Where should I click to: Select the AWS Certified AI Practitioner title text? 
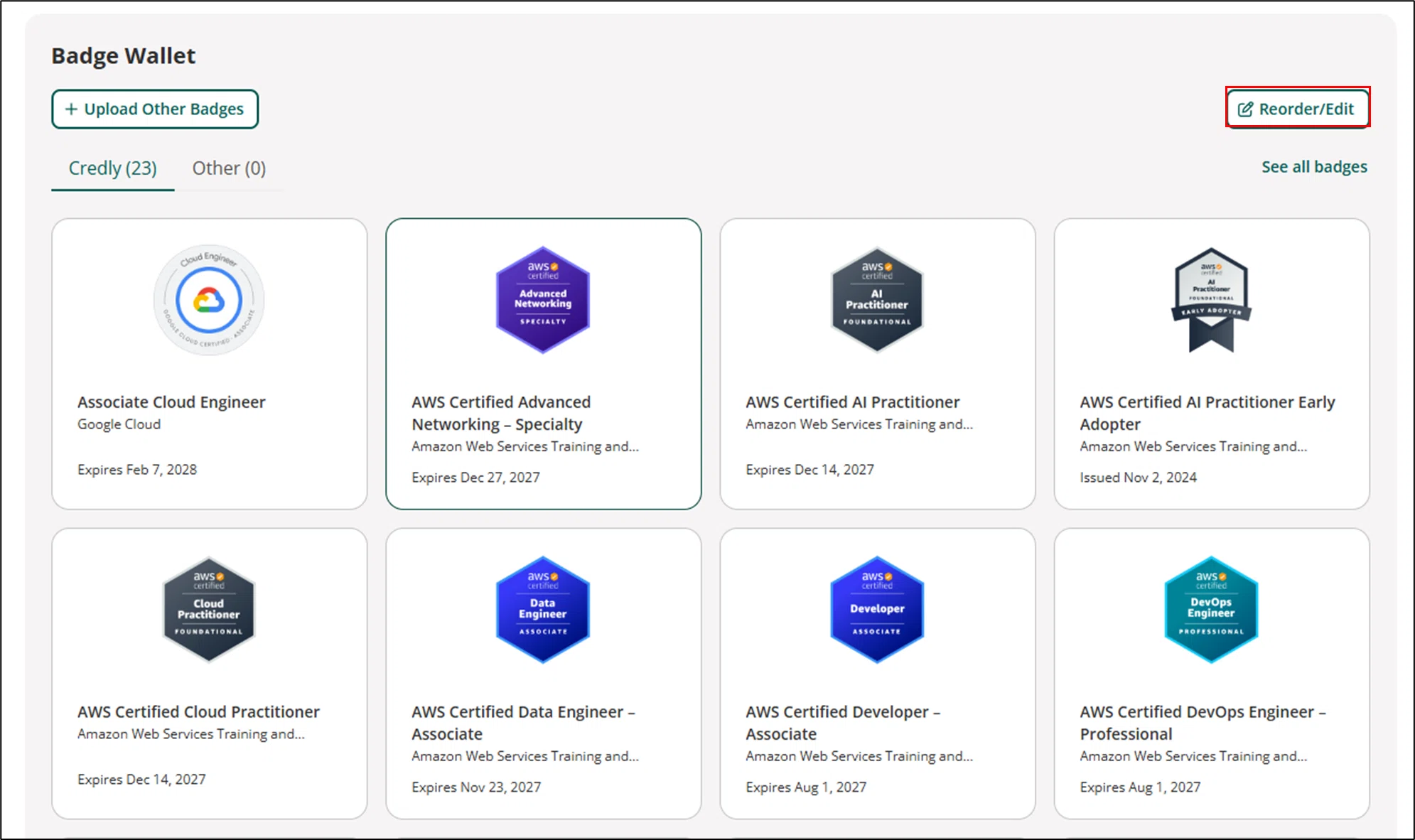pos(852,402)
